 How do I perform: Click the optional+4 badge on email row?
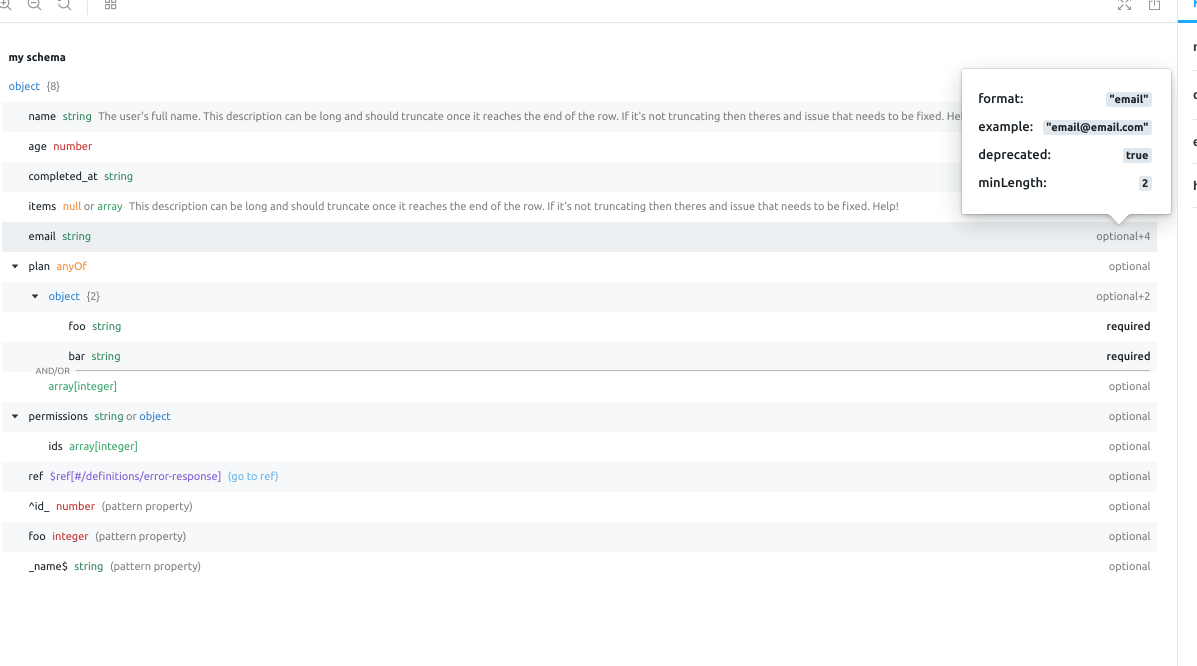pyautogui.click(x=1123, y=237)
